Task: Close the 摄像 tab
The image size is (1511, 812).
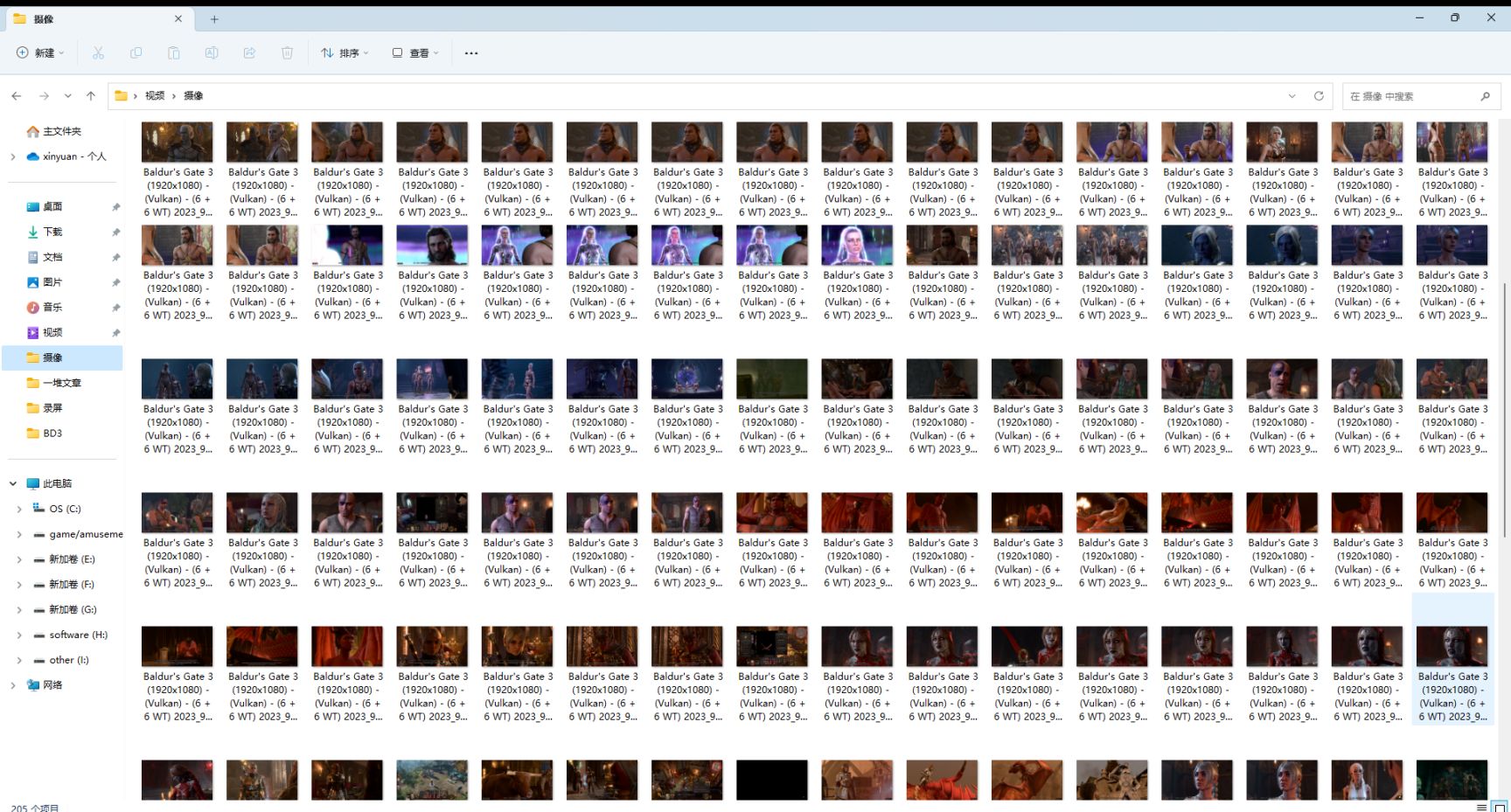Action: 178,18
